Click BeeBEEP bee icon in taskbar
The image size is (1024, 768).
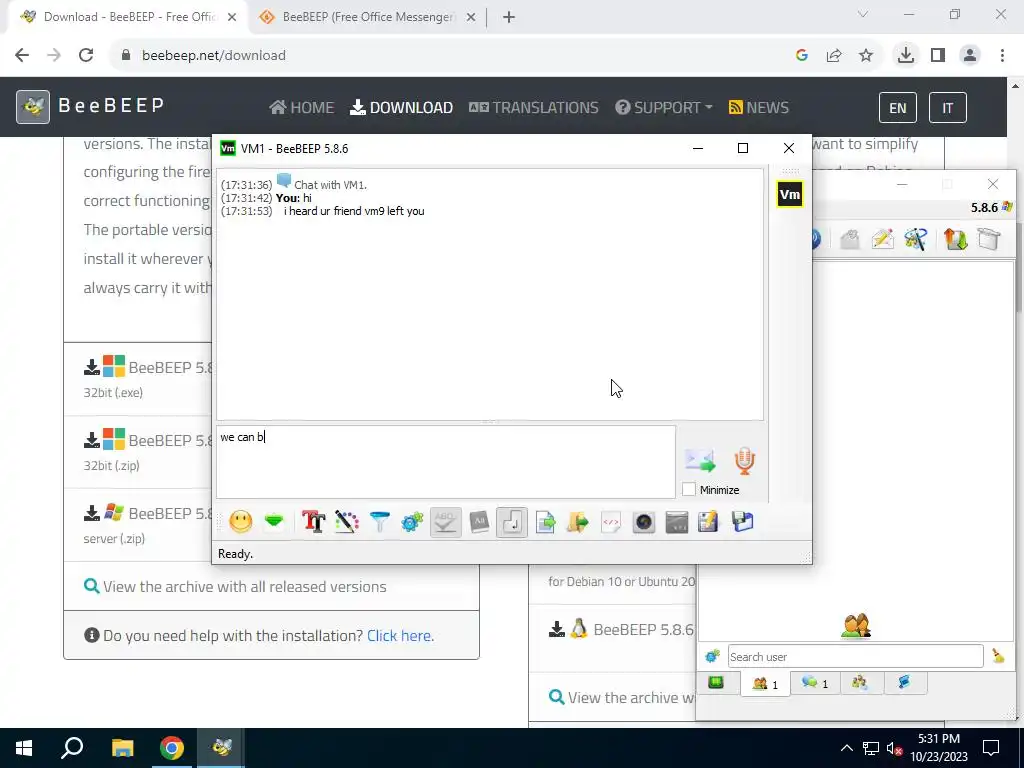pos(221,748)
